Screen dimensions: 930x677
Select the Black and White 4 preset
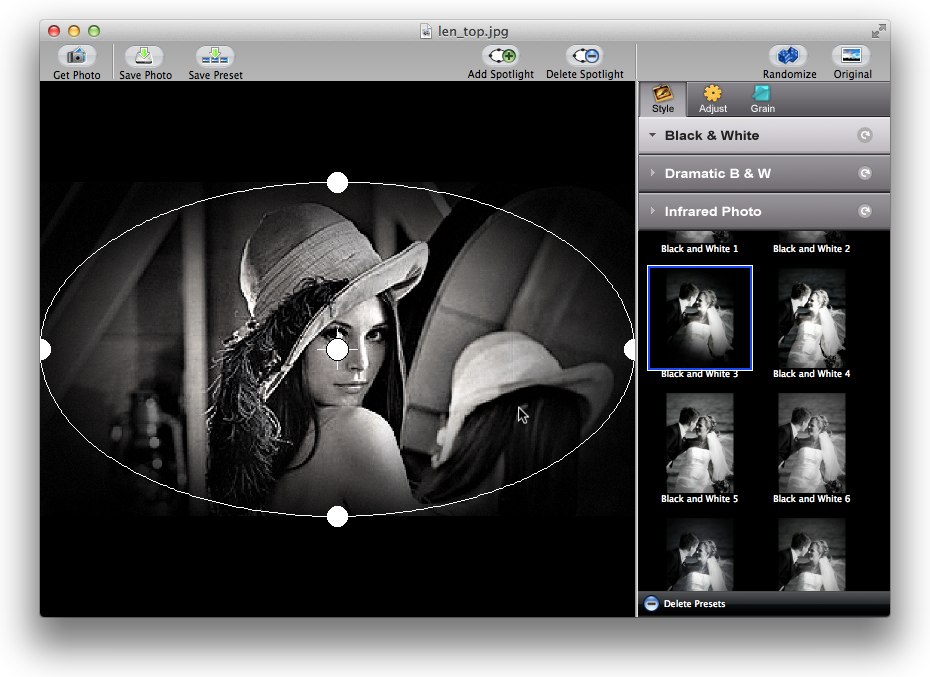[x=811, y=318]
